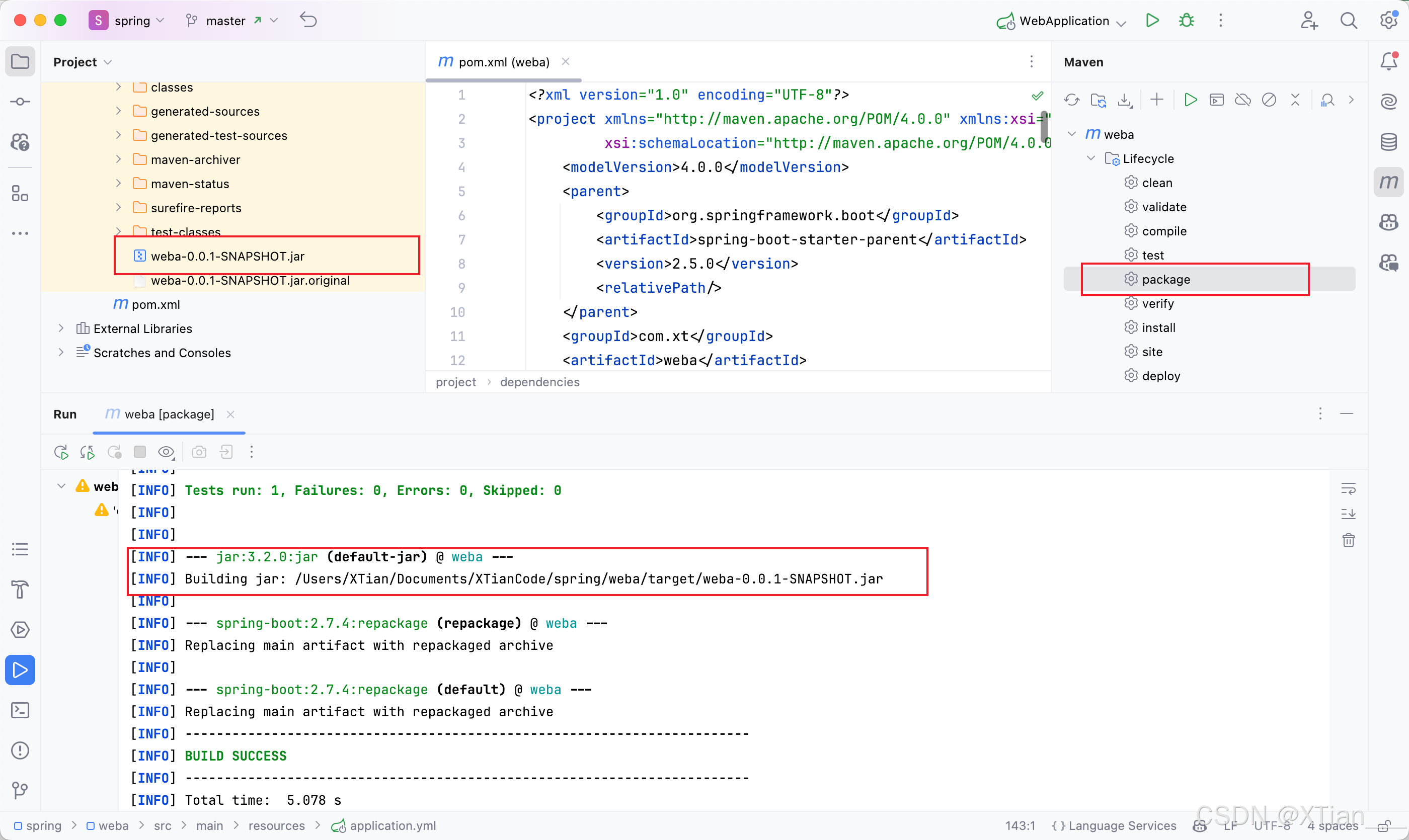
Task: Open Search Everywhere magnifier
Action: point(1349,21)
